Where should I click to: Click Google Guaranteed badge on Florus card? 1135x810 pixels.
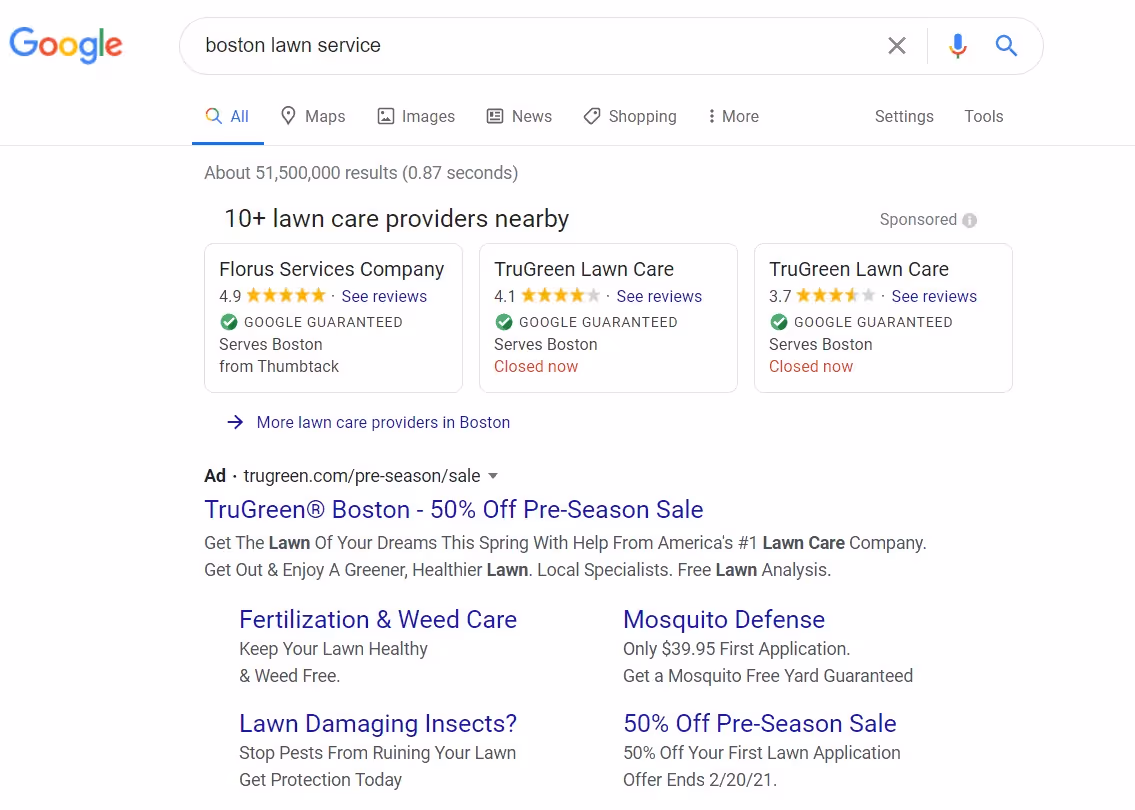coord(311,322)
